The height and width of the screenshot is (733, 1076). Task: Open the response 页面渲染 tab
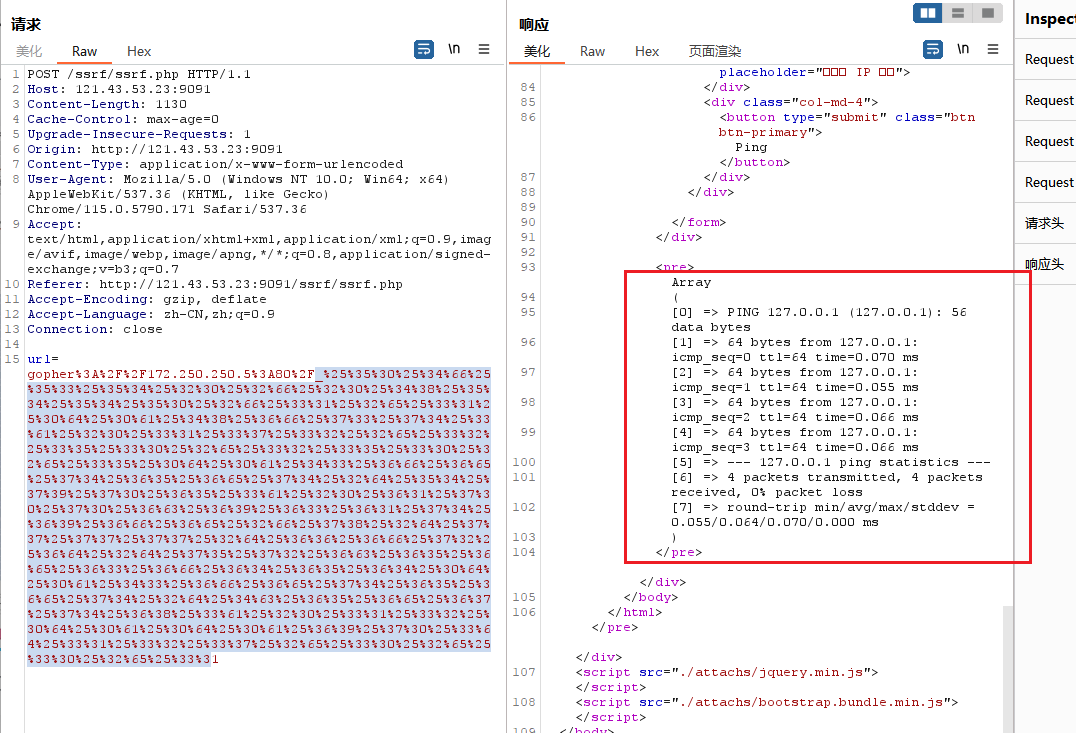click(x=714, y=51)
